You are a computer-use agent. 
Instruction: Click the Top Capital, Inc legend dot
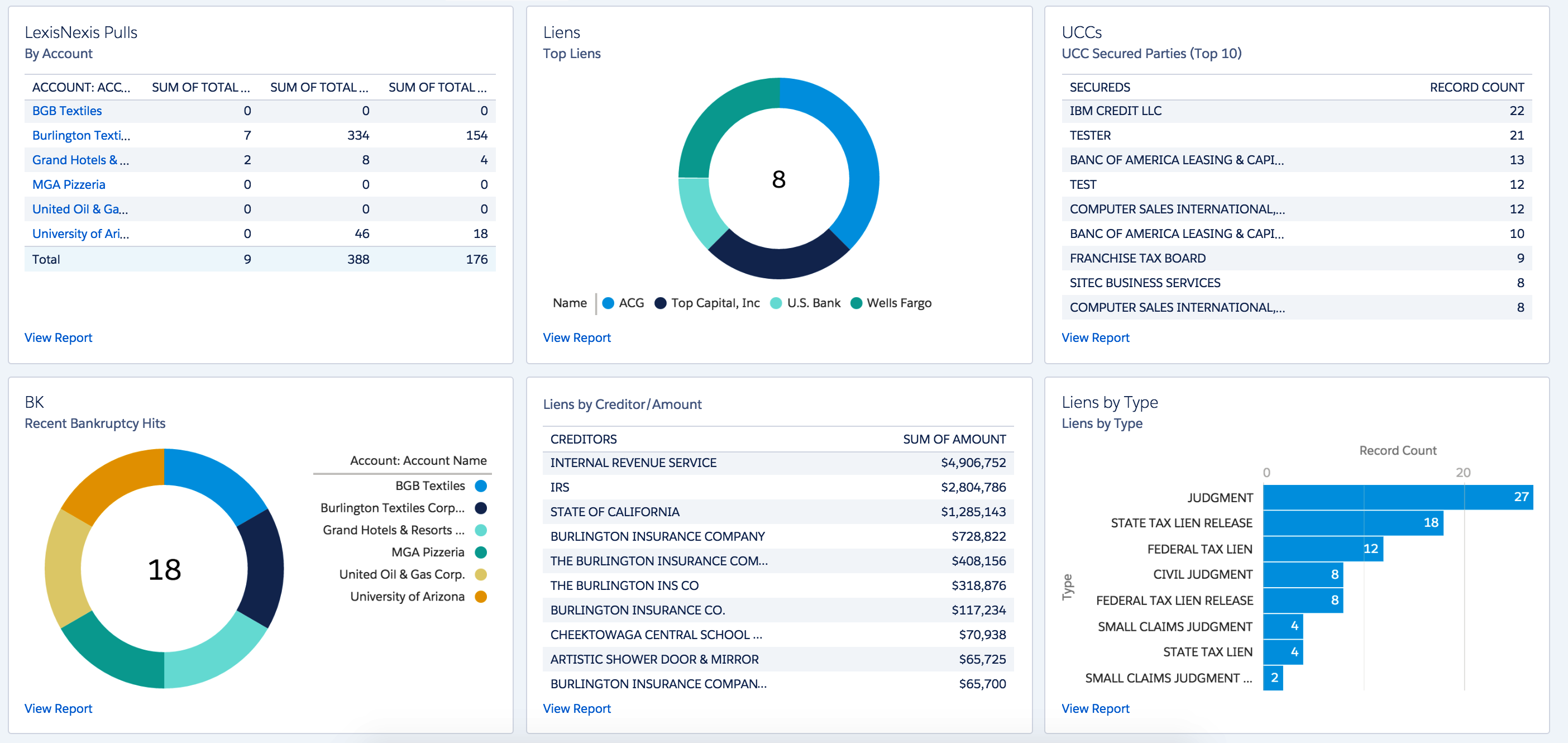[660, 303]
